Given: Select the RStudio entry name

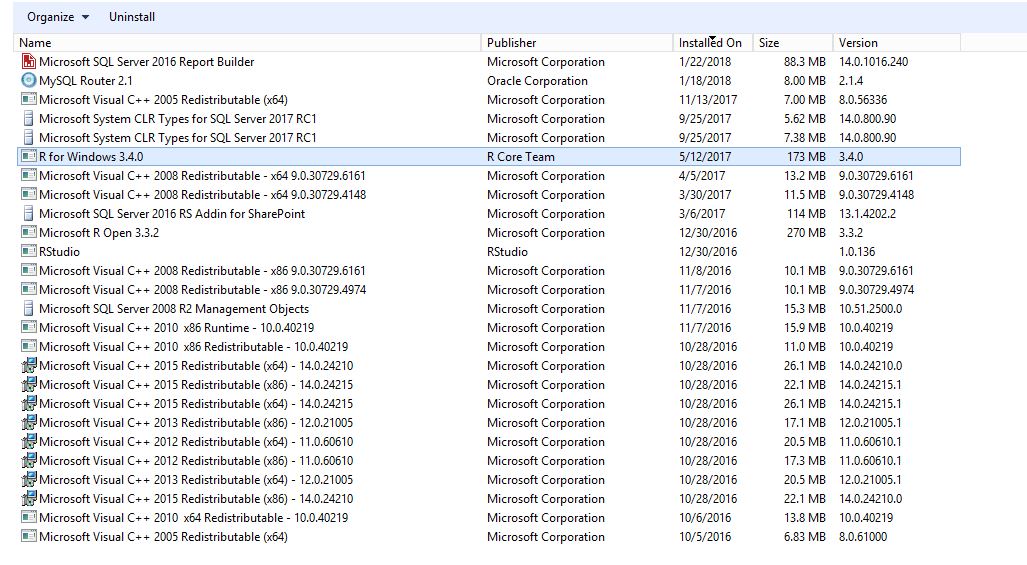Looking at the screenshot, I should [x=60, y=251].
